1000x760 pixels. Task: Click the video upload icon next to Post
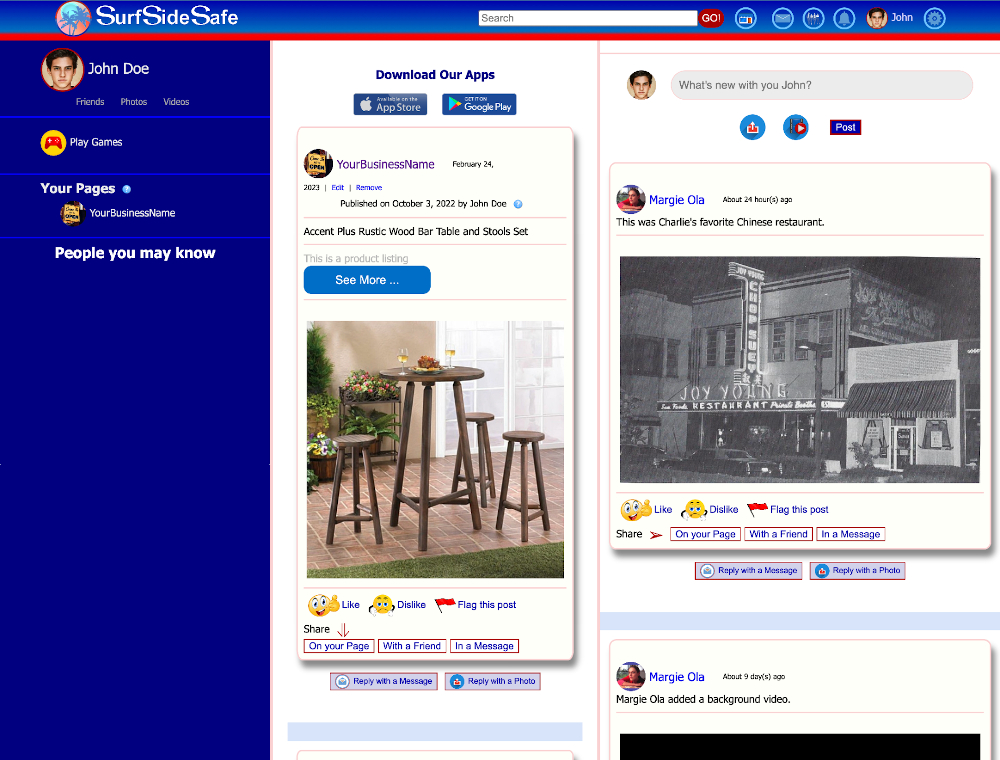point(795,127)
